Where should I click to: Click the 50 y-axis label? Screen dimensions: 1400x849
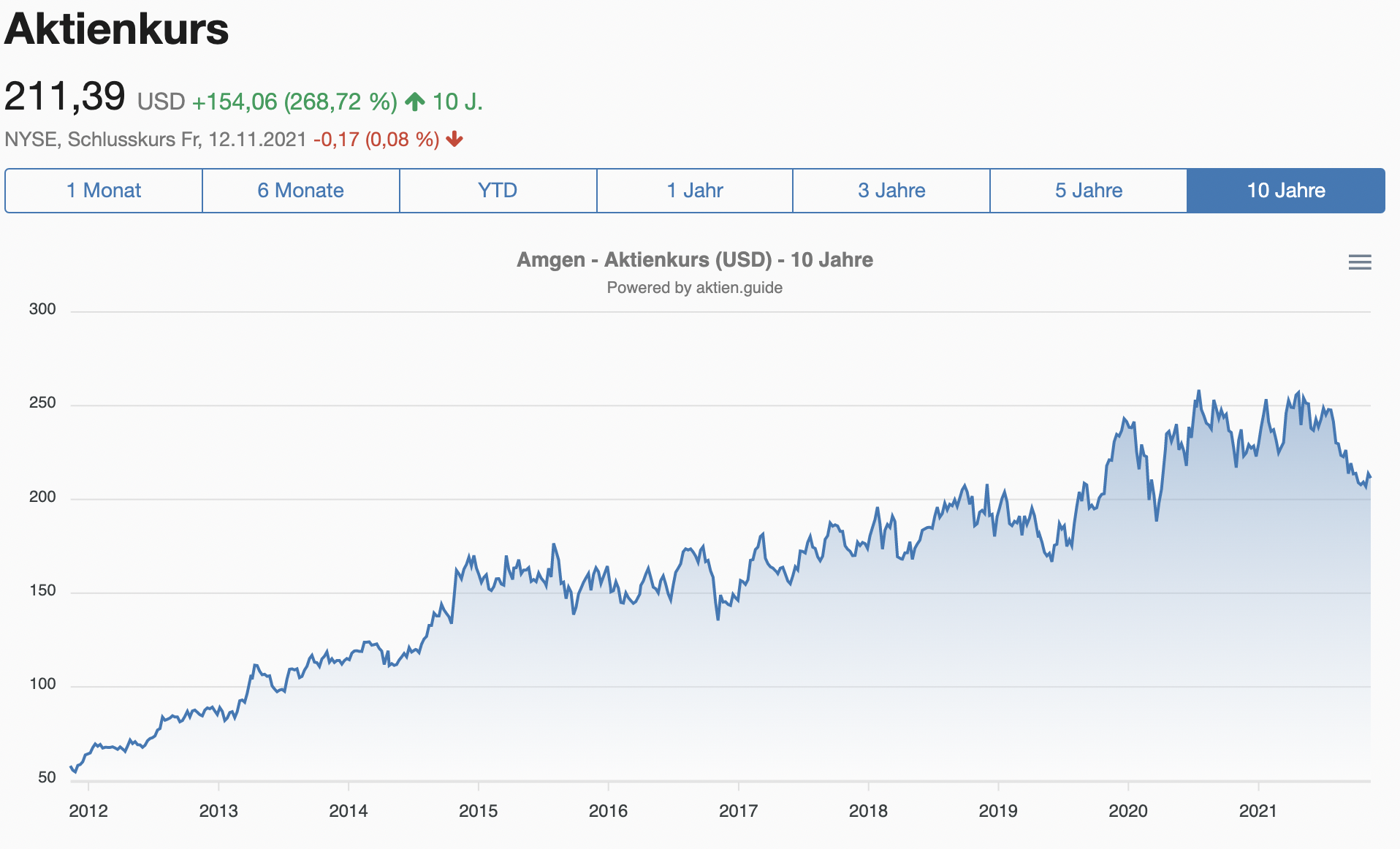pyautogui.click(x=47, y=777)
